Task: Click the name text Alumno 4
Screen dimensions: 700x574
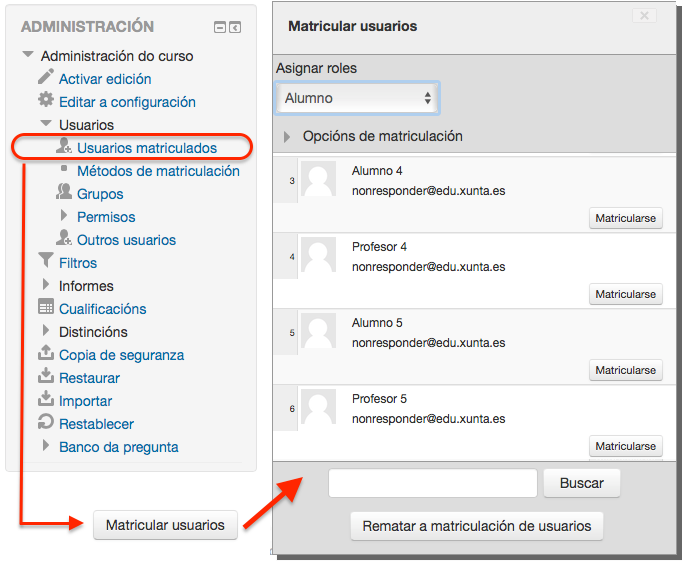Action: click(377, 171)
